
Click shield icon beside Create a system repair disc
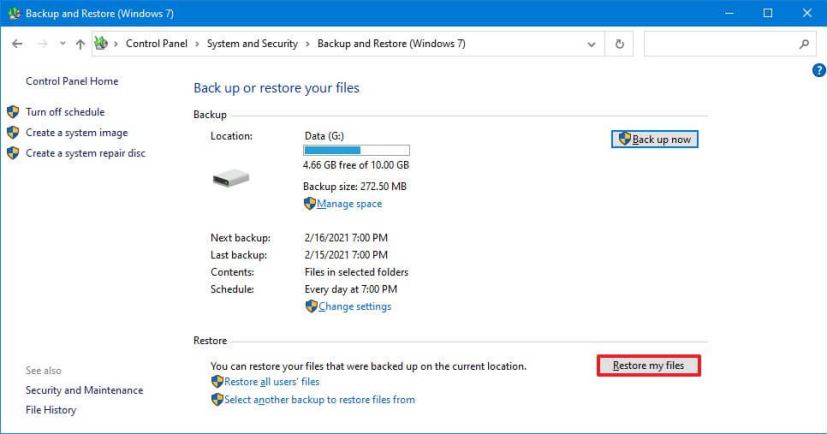tap(13, 153)
